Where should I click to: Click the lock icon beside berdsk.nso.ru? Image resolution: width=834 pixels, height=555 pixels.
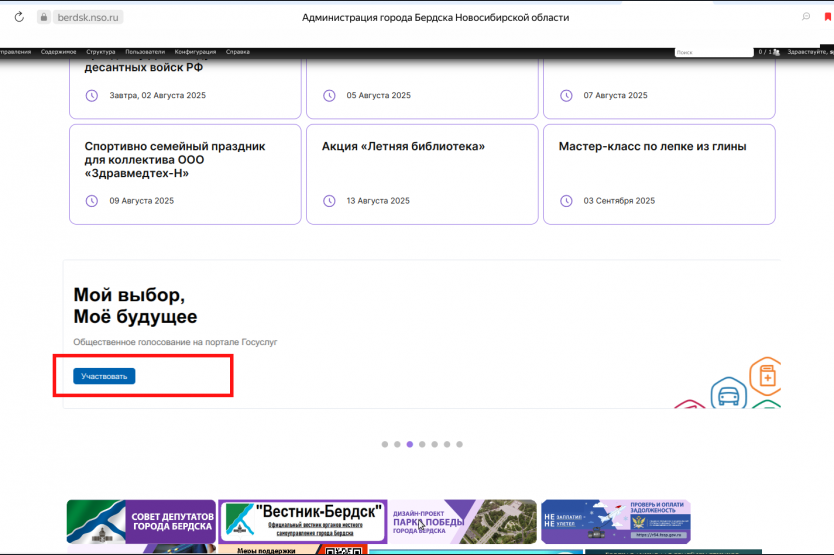click(x=43, y=18)
